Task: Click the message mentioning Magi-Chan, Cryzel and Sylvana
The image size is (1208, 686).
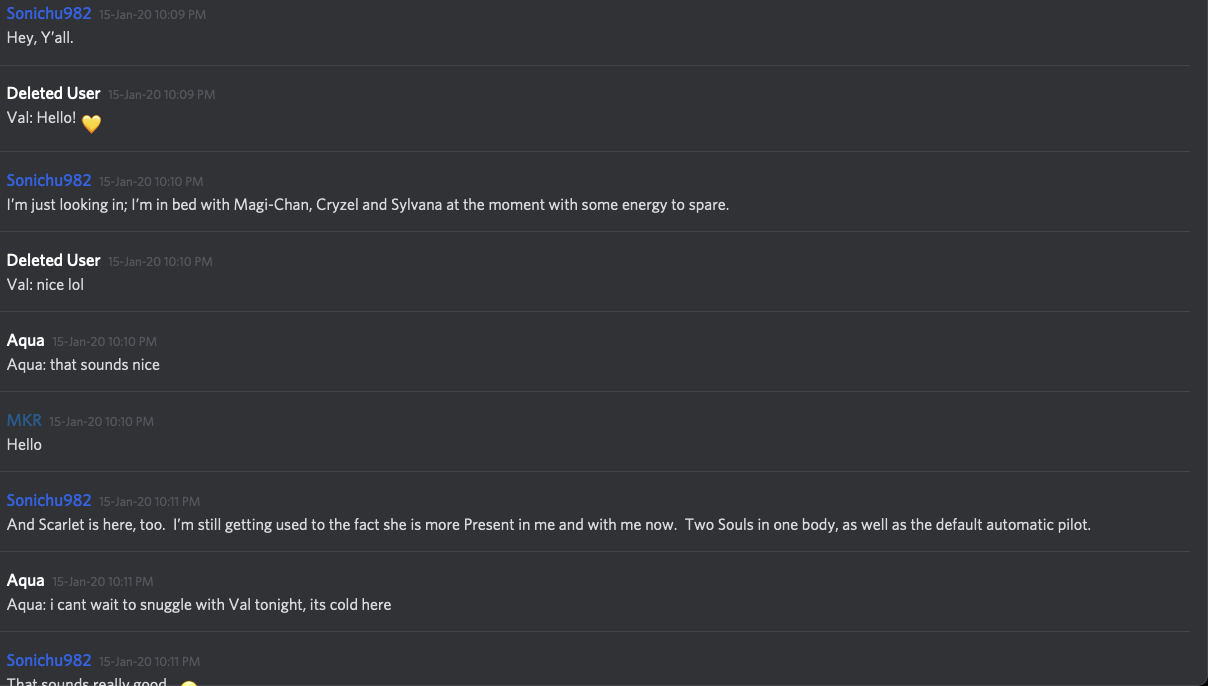Action: (x=368, y=205)
